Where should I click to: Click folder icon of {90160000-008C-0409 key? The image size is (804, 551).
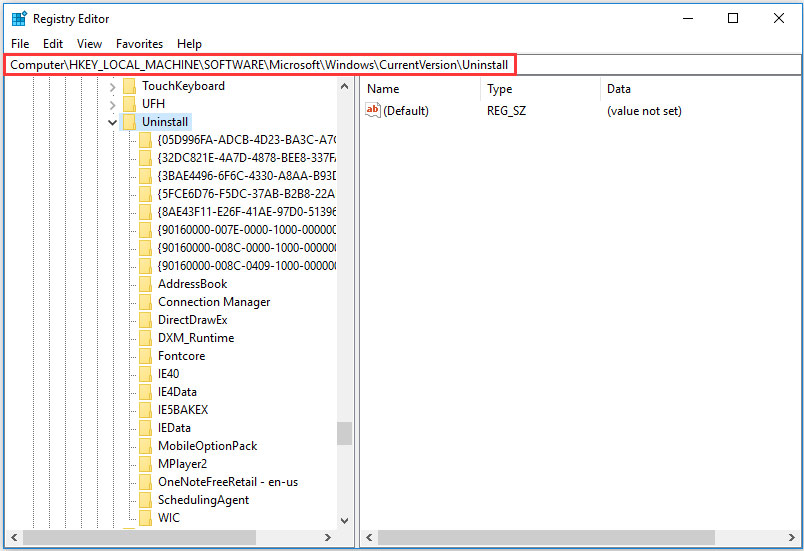coord(146,266)
